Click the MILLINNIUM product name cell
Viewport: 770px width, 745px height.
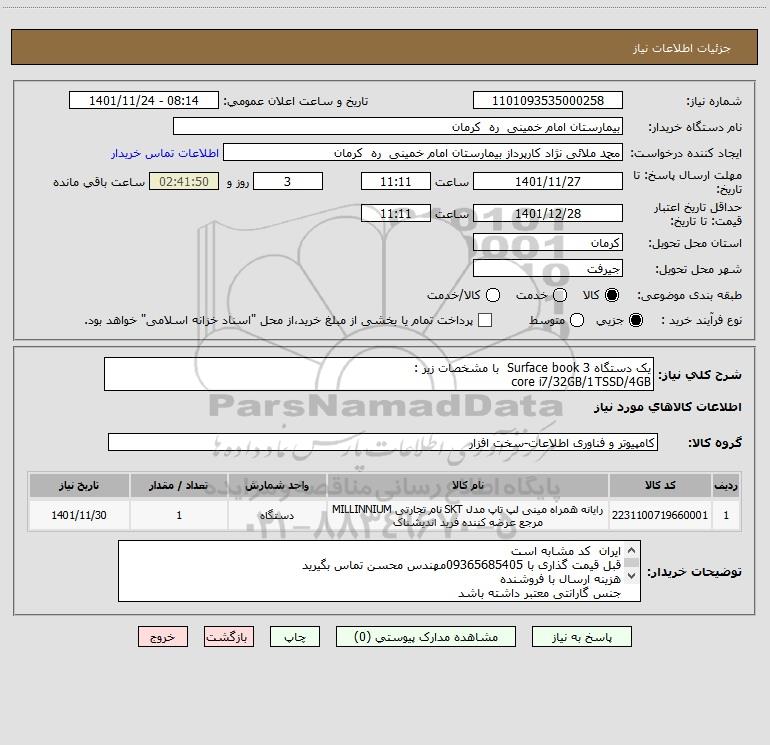click(x=468, y=515)
